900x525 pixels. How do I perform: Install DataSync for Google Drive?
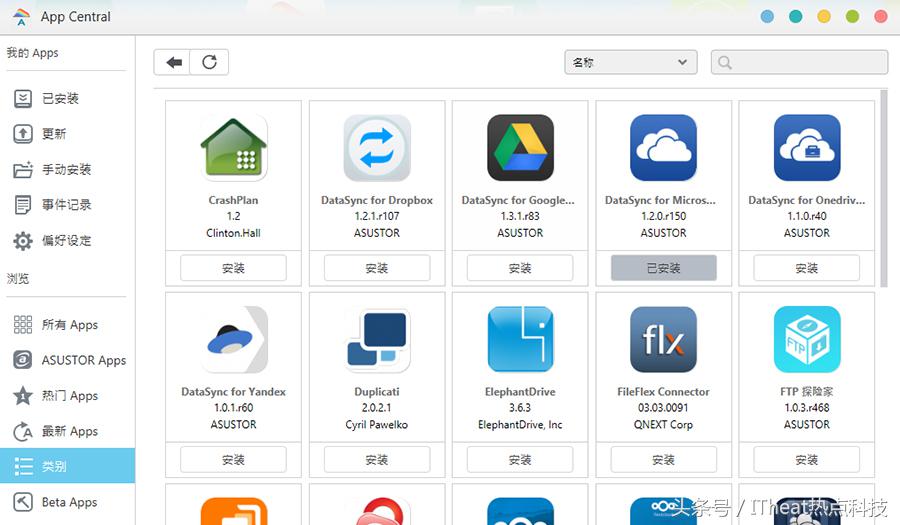click(x=520, y=268)
